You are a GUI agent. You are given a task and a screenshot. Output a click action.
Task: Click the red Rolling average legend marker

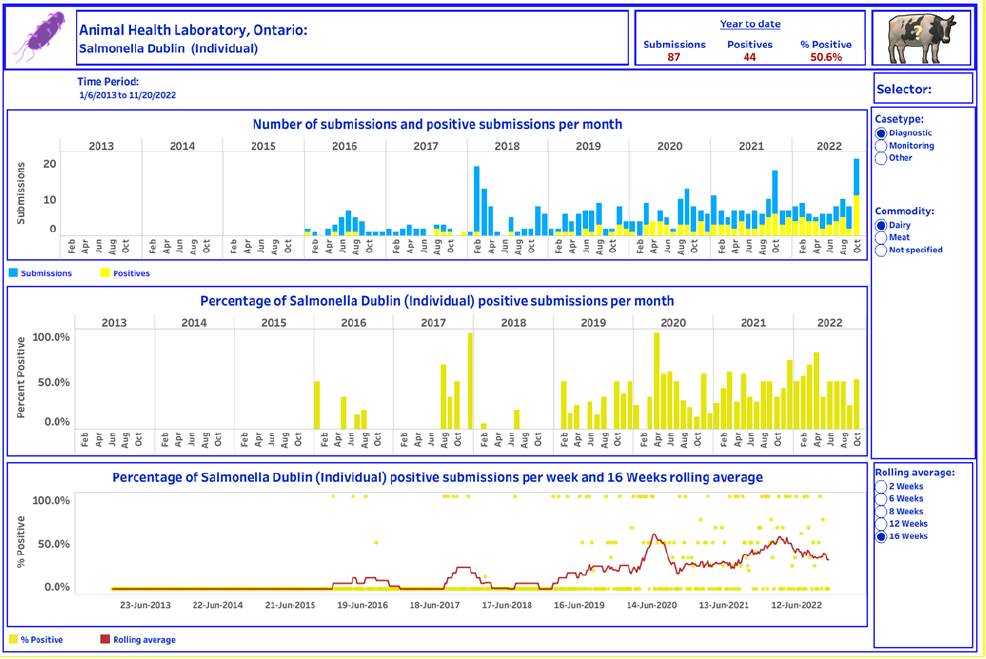(x=105, y=640)
